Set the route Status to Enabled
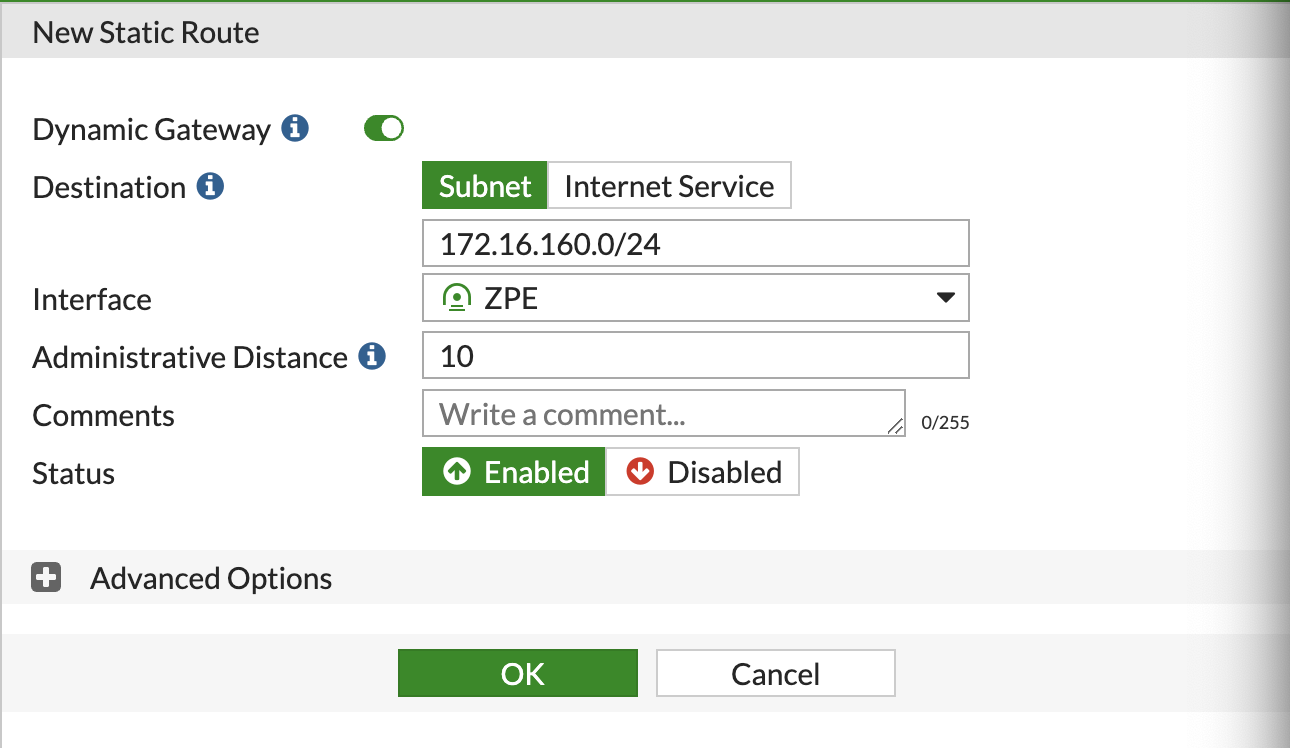The height and width of the screenshot is (748, 1290). pyautogui.click(x=513, y=471)
